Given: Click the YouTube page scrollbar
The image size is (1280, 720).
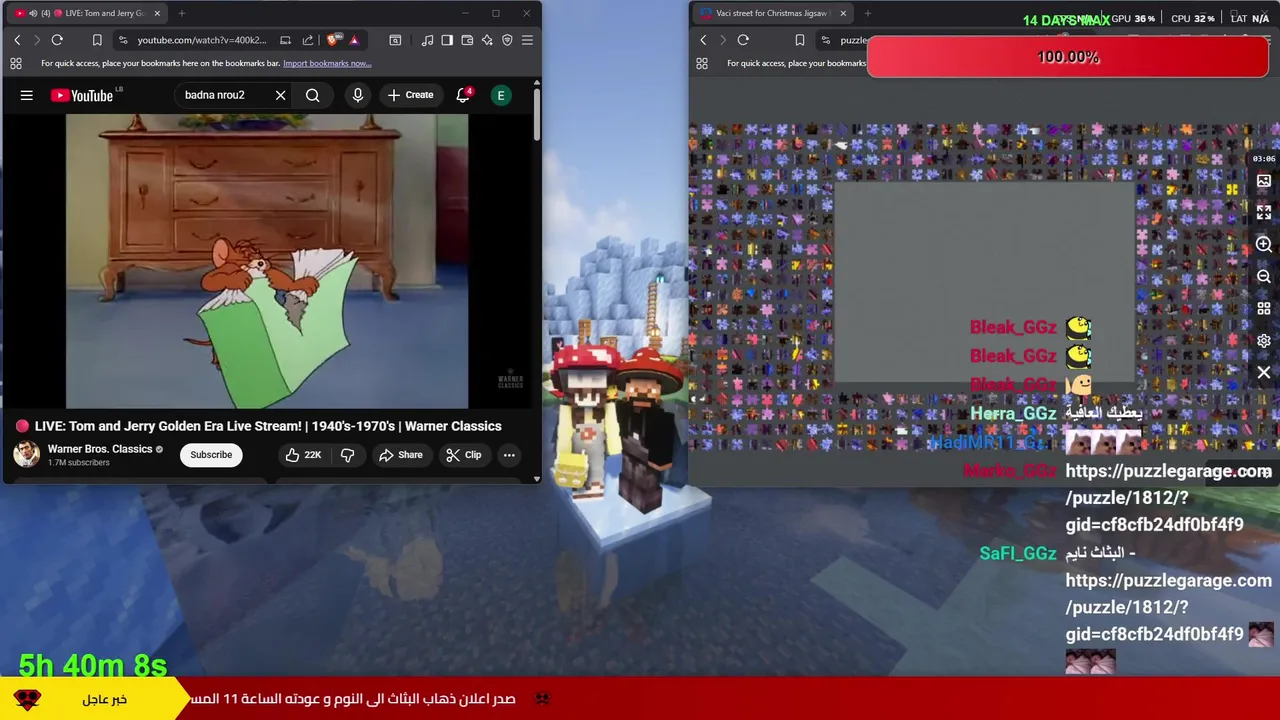Looking at the screenshot, I should [537, 115].
